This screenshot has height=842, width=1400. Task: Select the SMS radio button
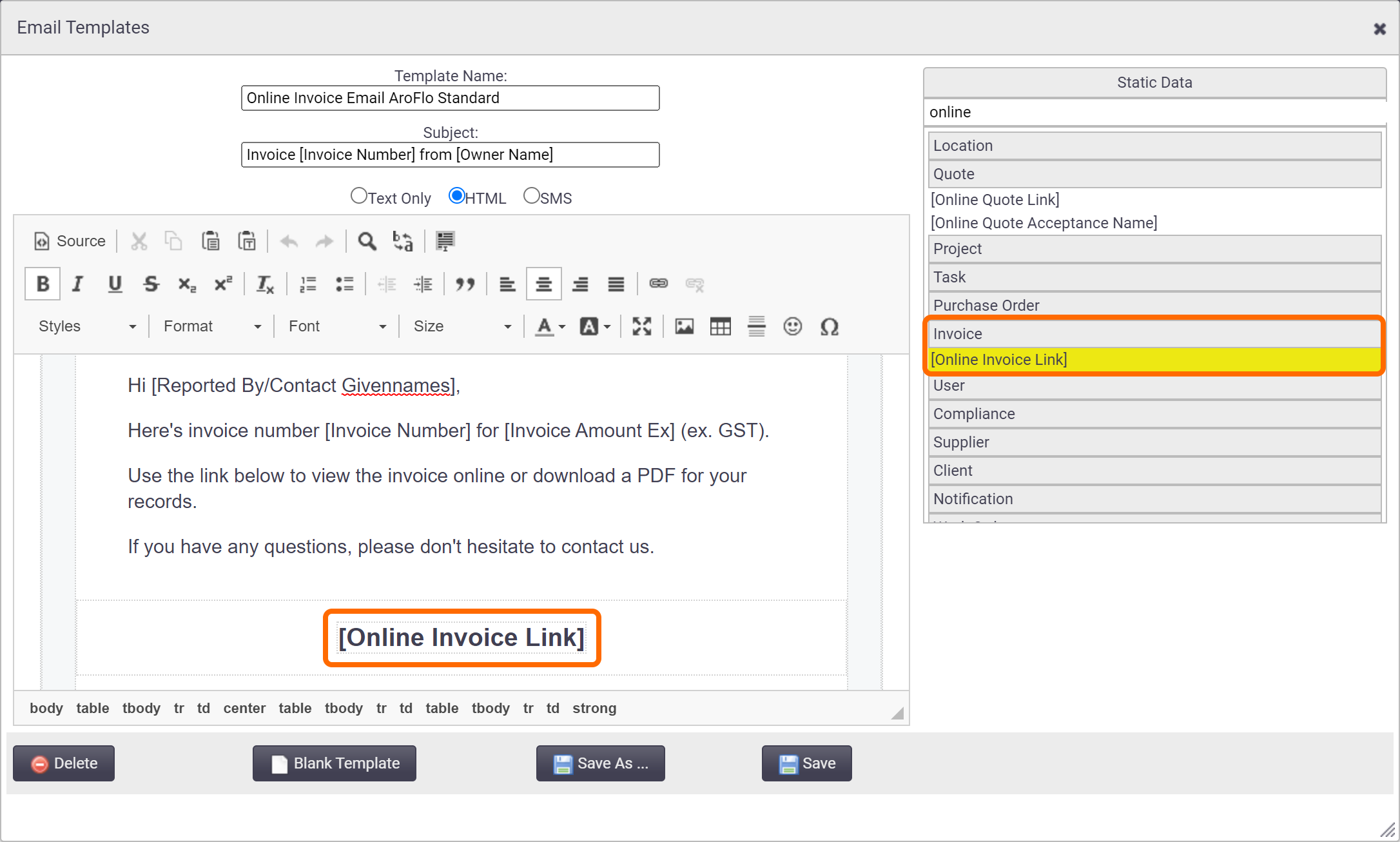pyautogui.click(x=531, y=195)
